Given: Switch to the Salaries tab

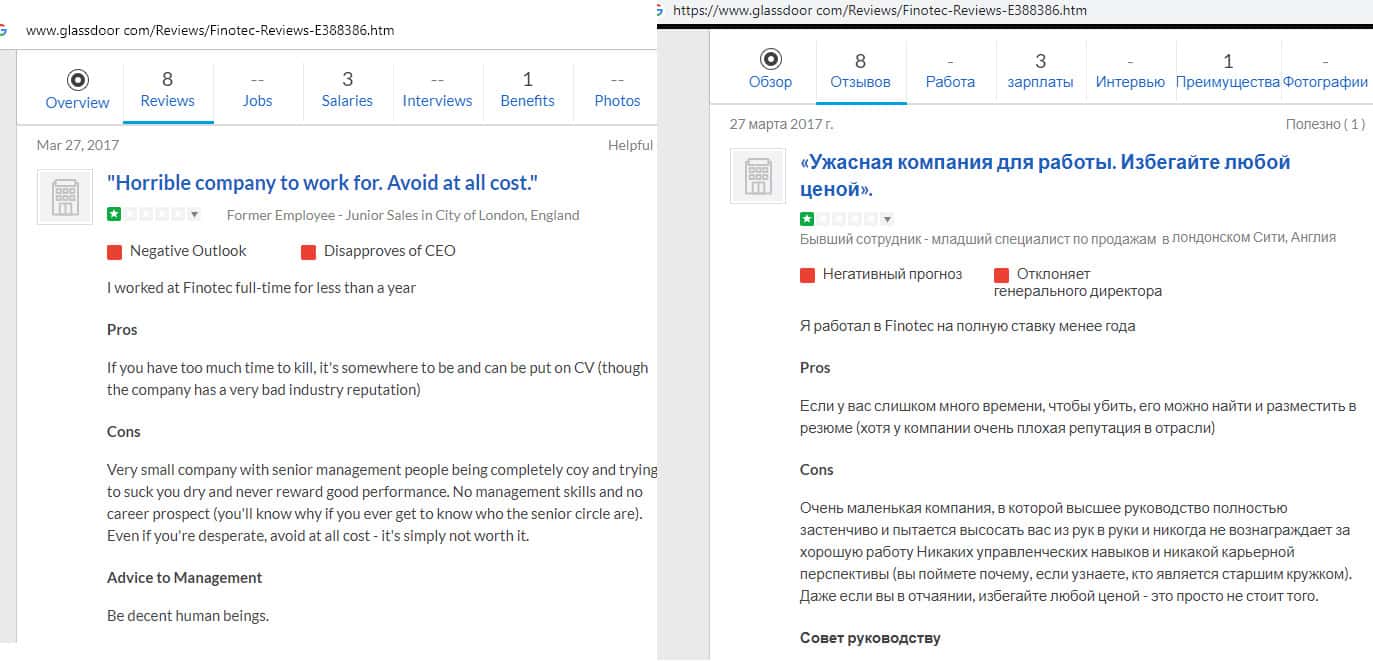Looking at the screenshot, I should point(347,90).
